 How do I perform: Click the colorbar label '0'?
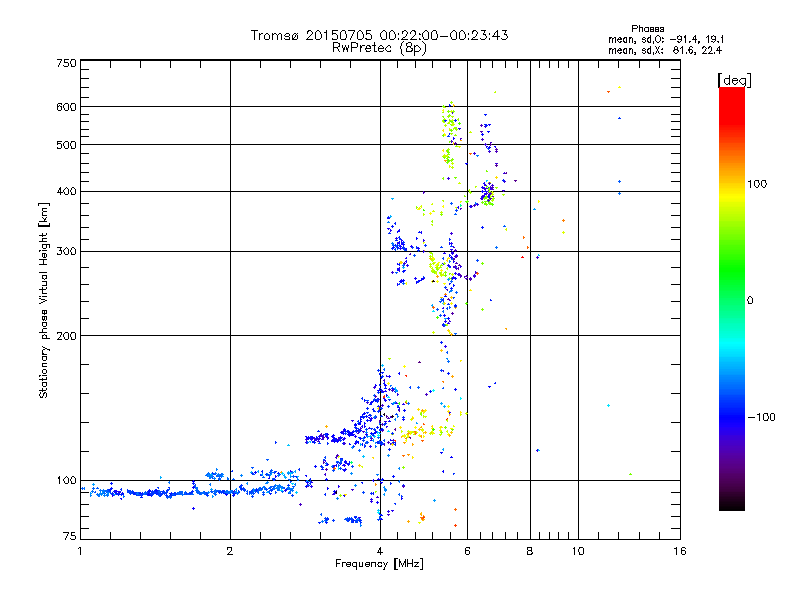[x=750, y=300]
